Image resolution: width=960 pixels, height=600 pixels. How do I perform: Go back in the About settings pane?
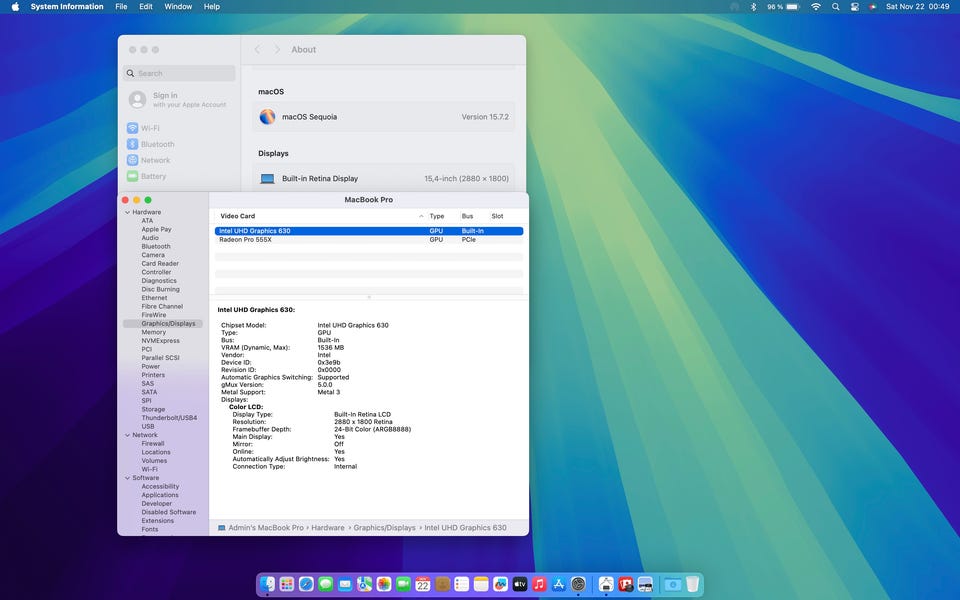[x=257, y=50]
